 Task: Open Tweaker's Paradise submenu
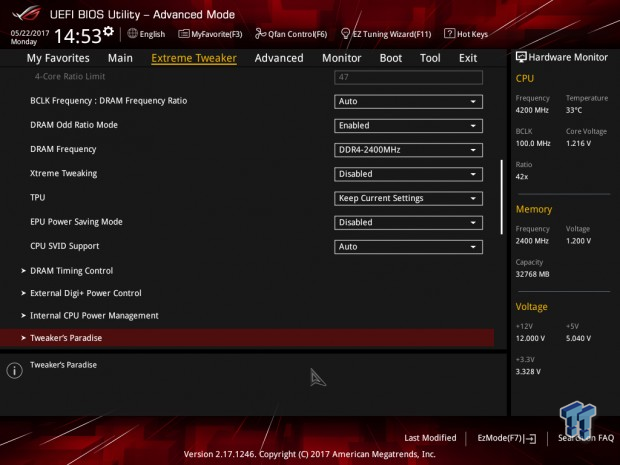point(247,338)
